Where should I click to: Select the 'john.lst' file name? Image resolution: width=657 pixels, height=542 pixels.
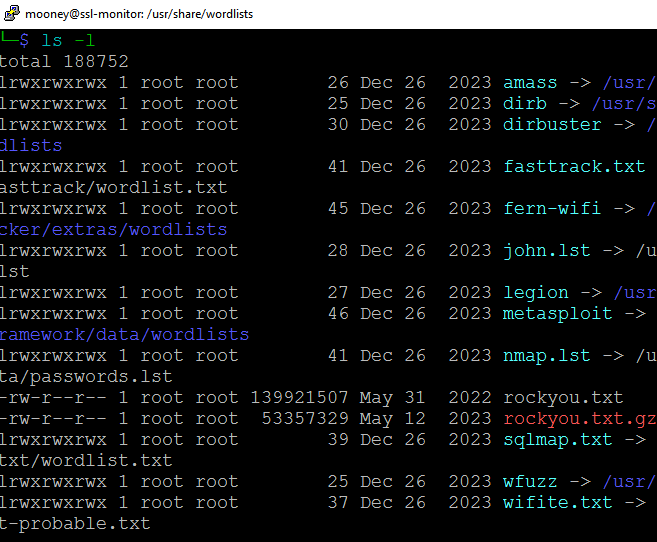pyautogui.click(x=546, y=250)
